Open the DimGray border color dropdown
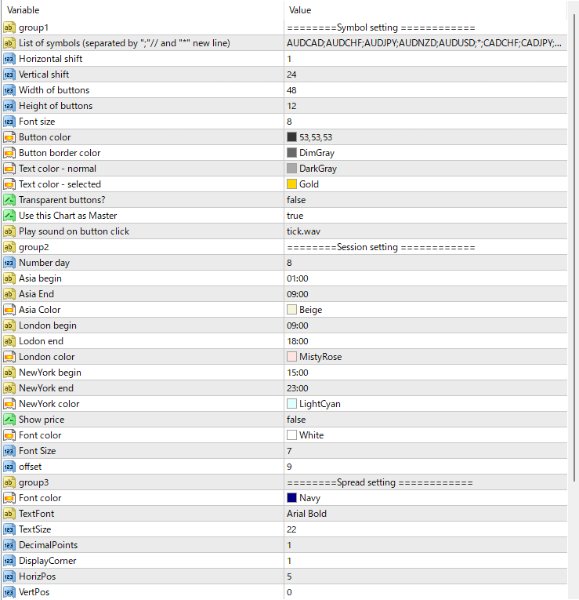This screenshot has height=600, width=579. [426, 153]
